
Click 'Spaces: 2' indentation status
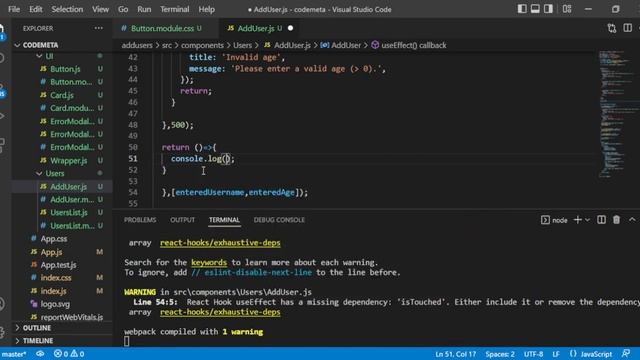[500, 354]
